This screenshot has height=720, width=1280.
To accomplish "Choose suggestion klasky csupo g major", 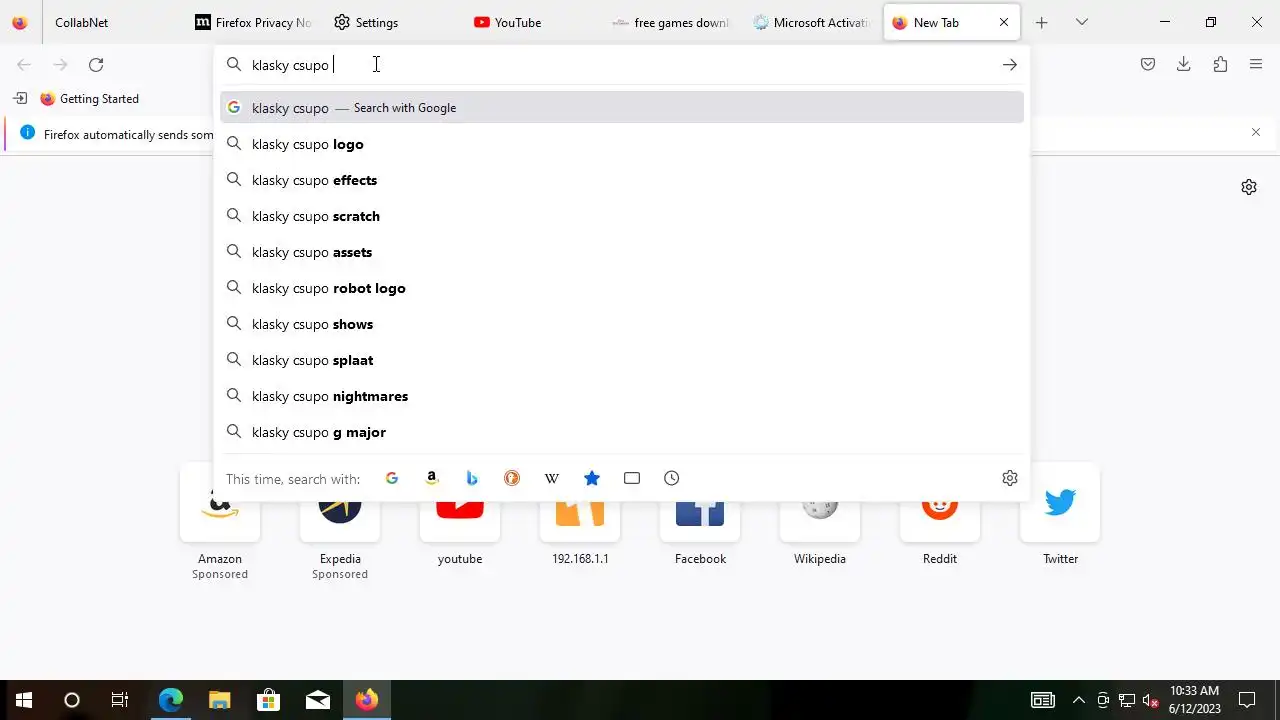I will point(622,432).
